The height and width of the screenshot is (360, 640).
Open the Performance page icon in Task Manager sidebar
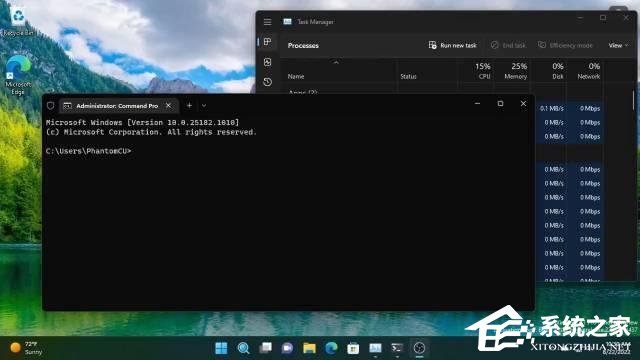point(267,62)
